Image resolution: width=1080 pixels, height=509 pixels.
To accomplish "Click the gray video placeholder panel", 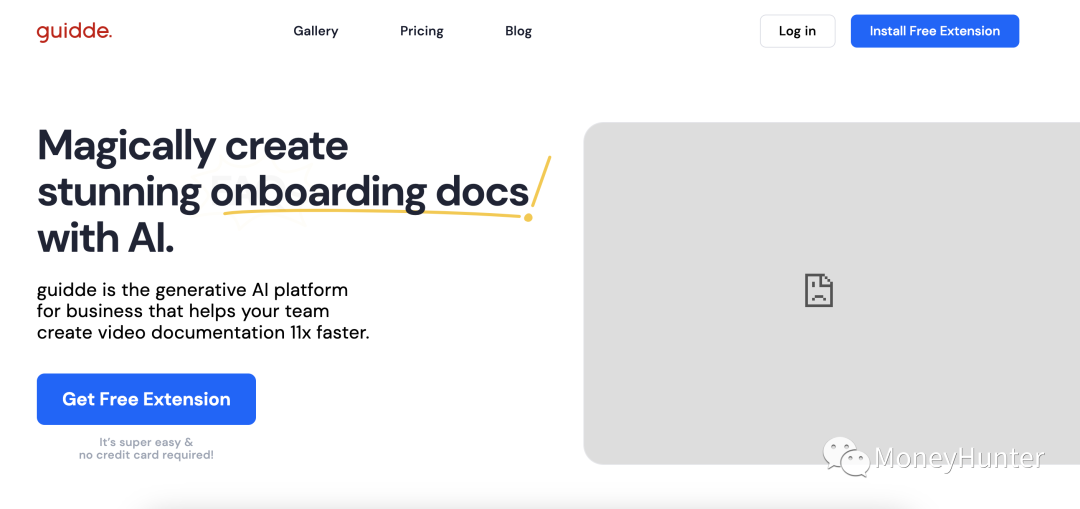I will [831, 293].
